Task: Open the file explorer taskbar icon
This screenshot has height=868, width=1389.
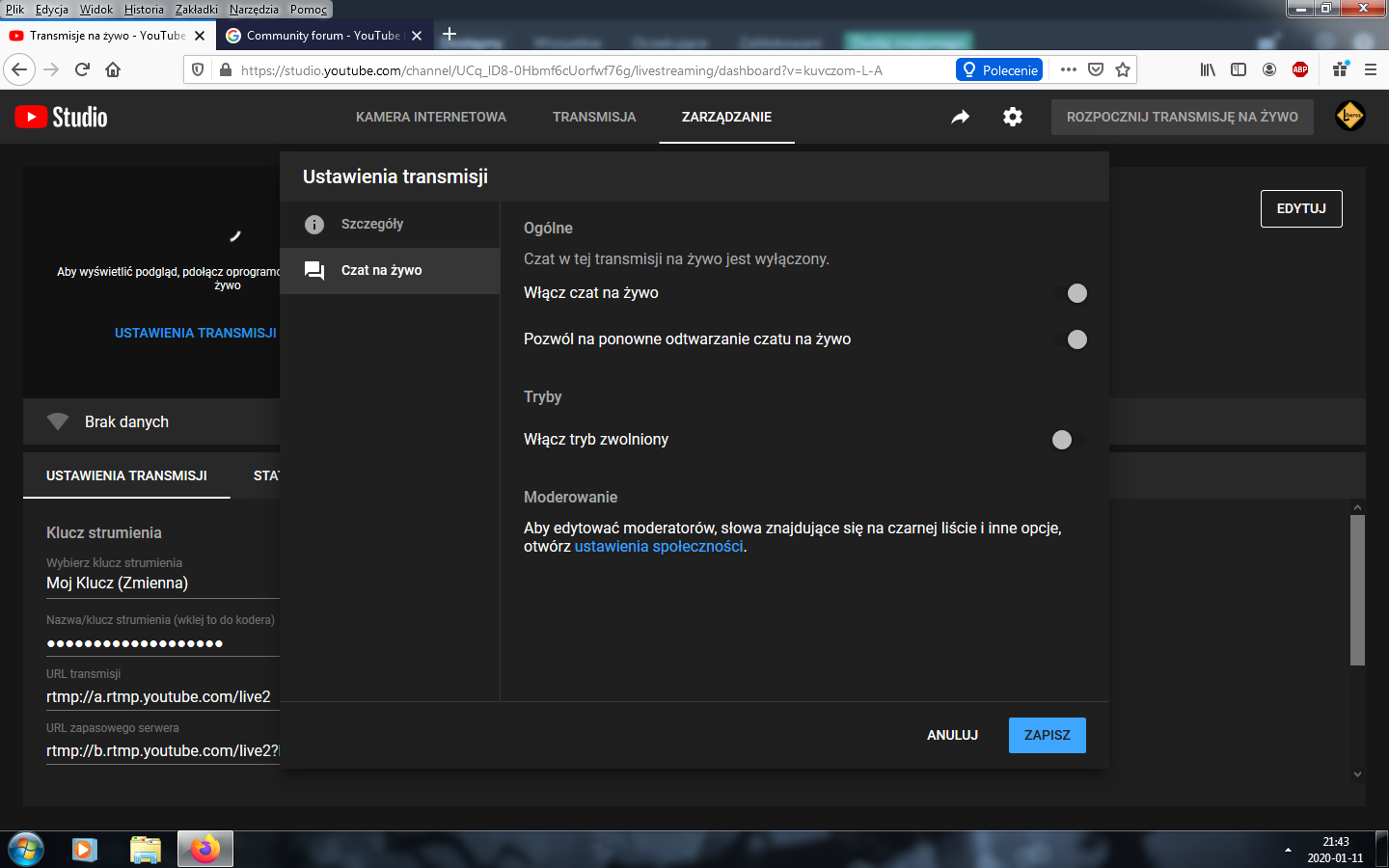Action: pos(145,850)
